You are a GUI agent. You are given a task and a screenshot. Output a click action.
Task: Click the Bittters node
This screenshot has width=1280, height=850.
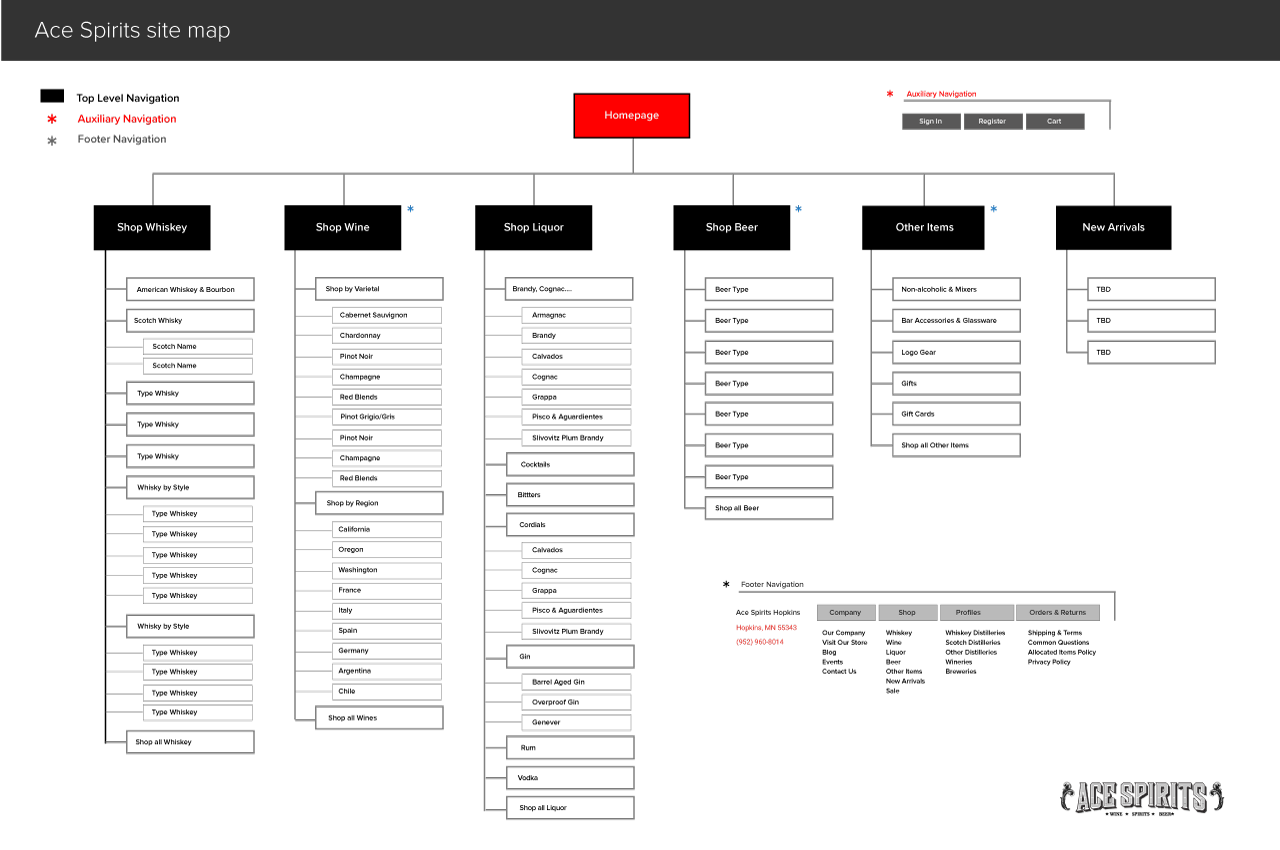[x=570, y=495]
